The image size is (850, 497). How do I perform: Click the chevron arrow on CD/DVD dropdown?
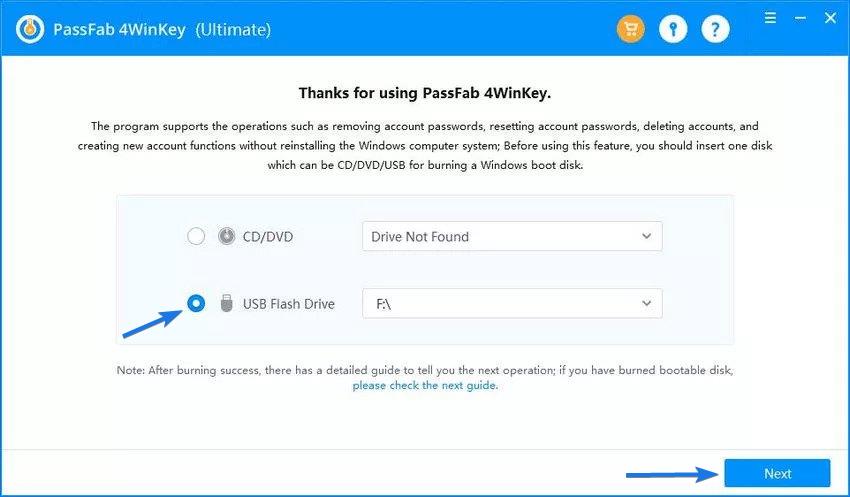tap(646, 236)
